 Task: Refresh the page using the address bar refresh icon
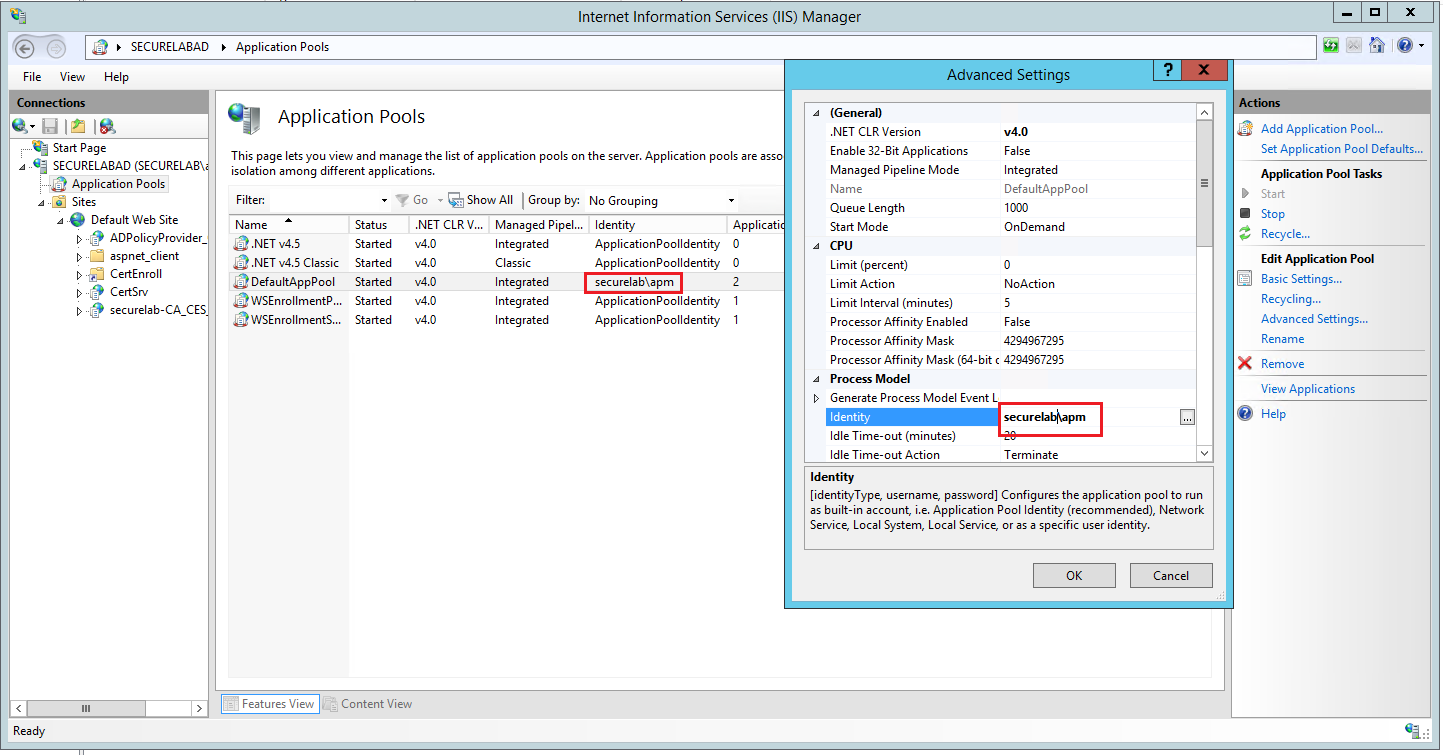tap(1331, 46)
